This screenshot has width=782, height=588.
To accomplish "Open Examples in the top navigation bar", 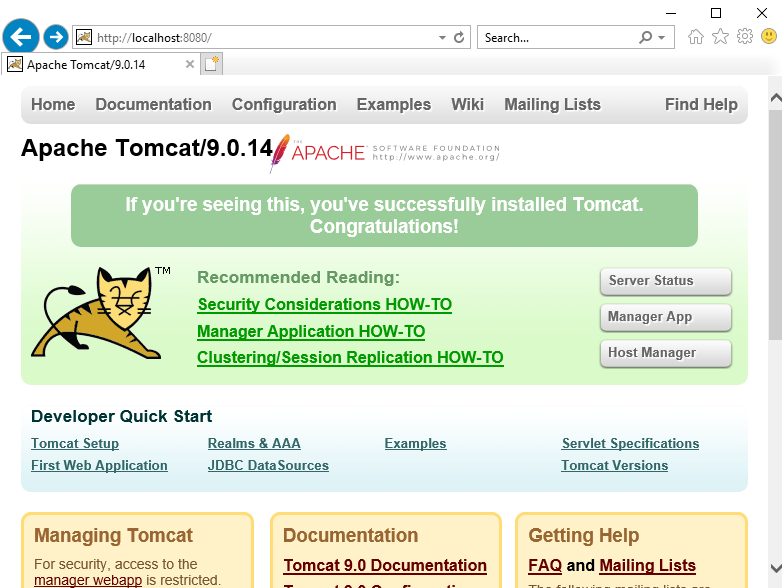I will [x=393, y=104].
